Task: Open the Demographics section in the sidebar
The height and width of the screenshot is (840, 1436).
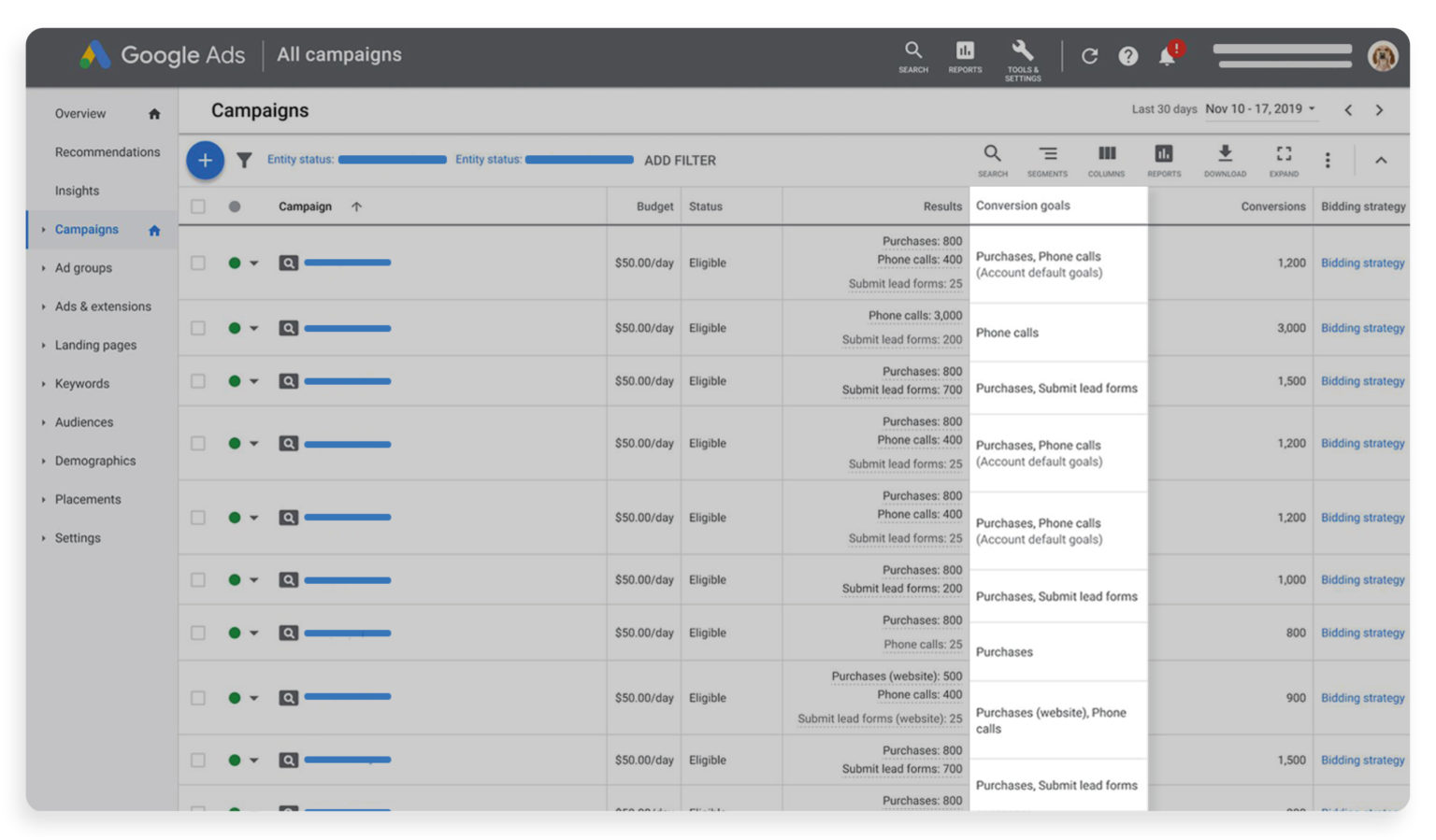Action: pos(94,460)
